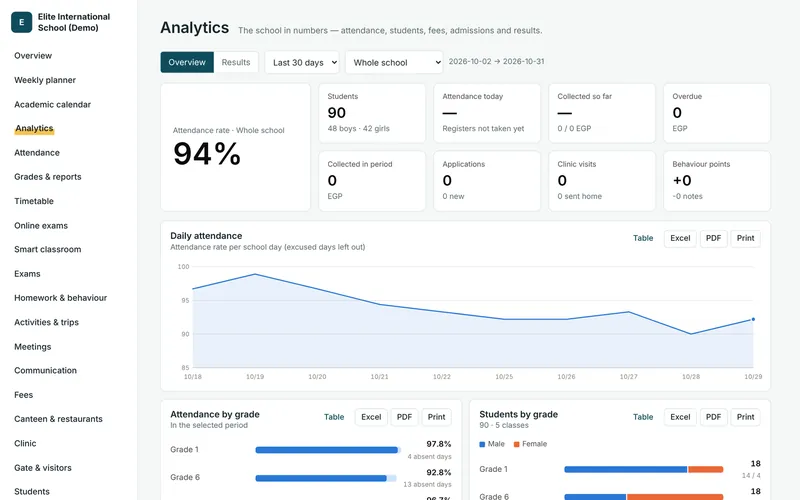Click the date range 2026-10-02 → 2026-10-31

(x=496, y=62)
